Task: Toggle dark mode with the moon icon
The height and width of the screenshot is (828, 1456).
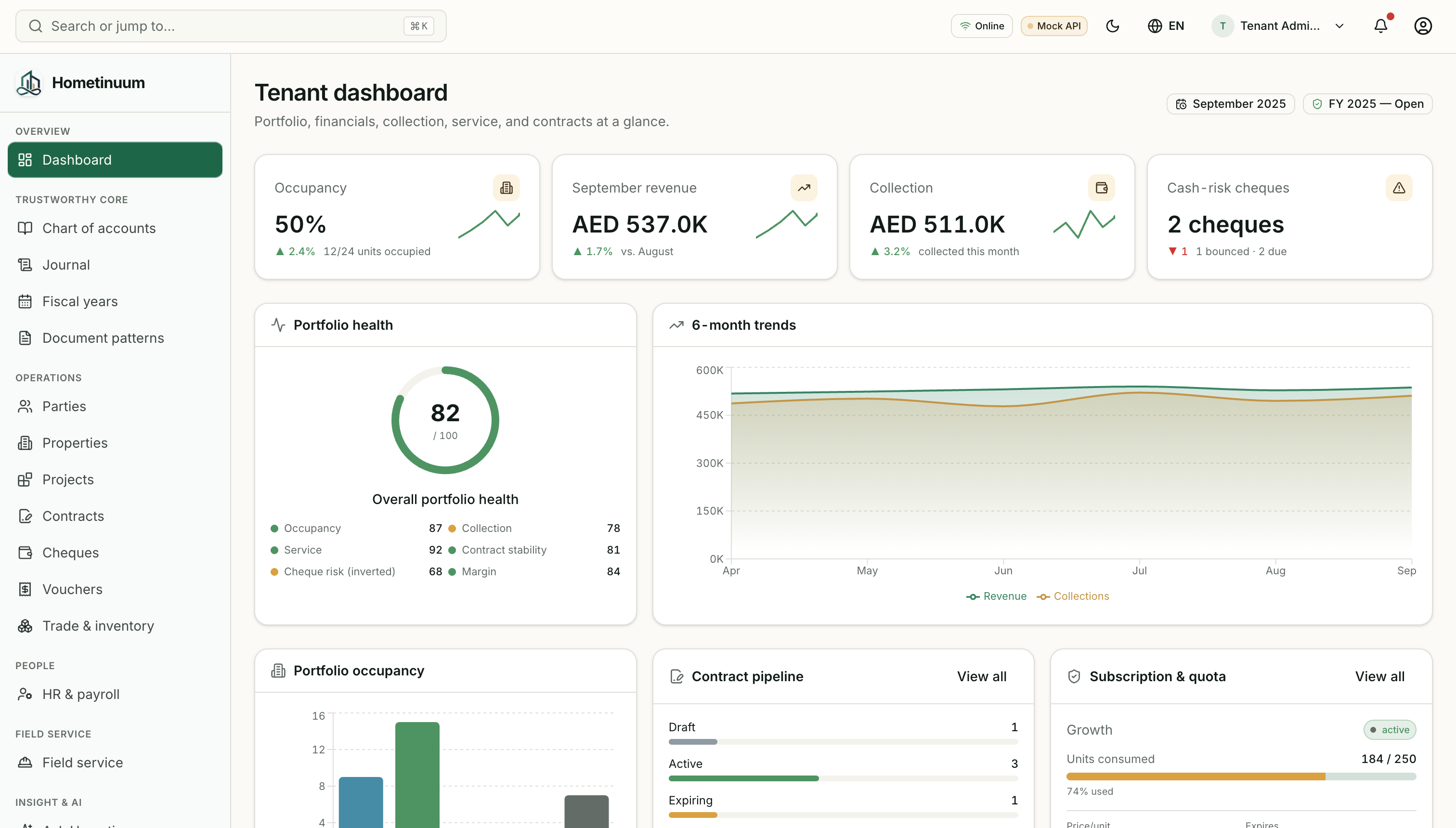Action: click(x=1113, y=26)
